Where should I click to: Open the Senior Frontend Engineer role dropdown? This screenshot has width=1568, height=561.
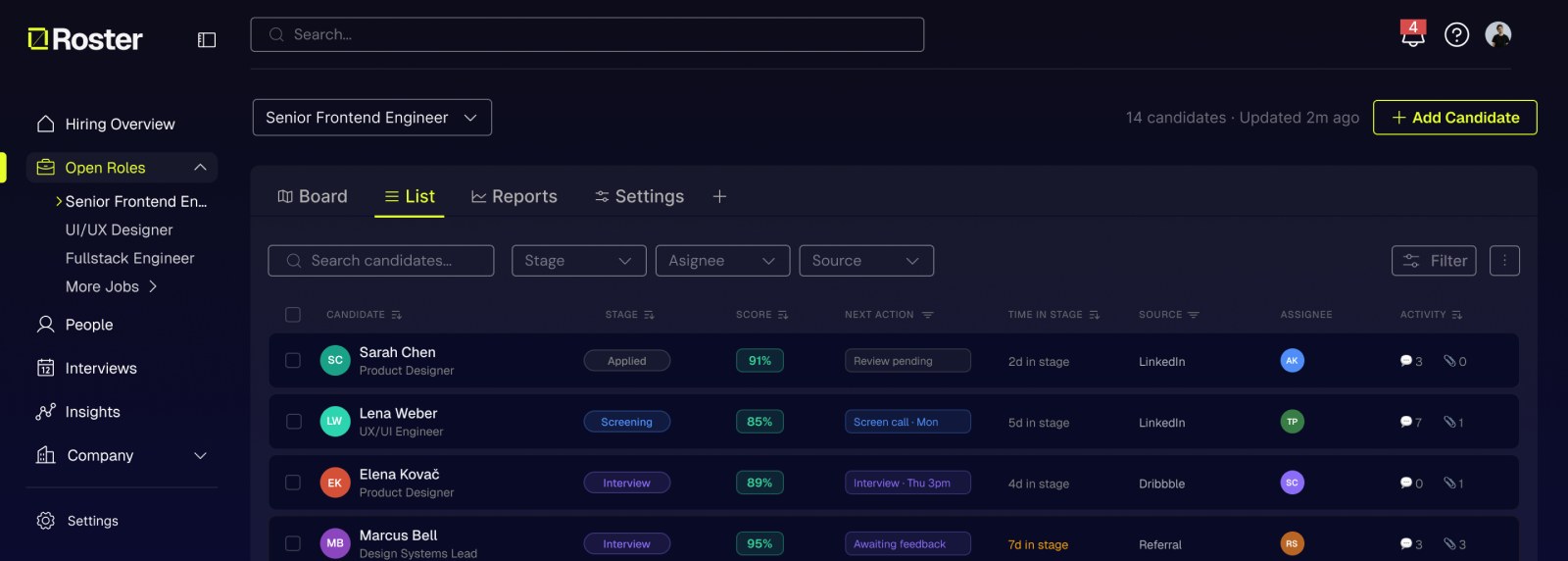pyautogui.click(x=372, y=118)
